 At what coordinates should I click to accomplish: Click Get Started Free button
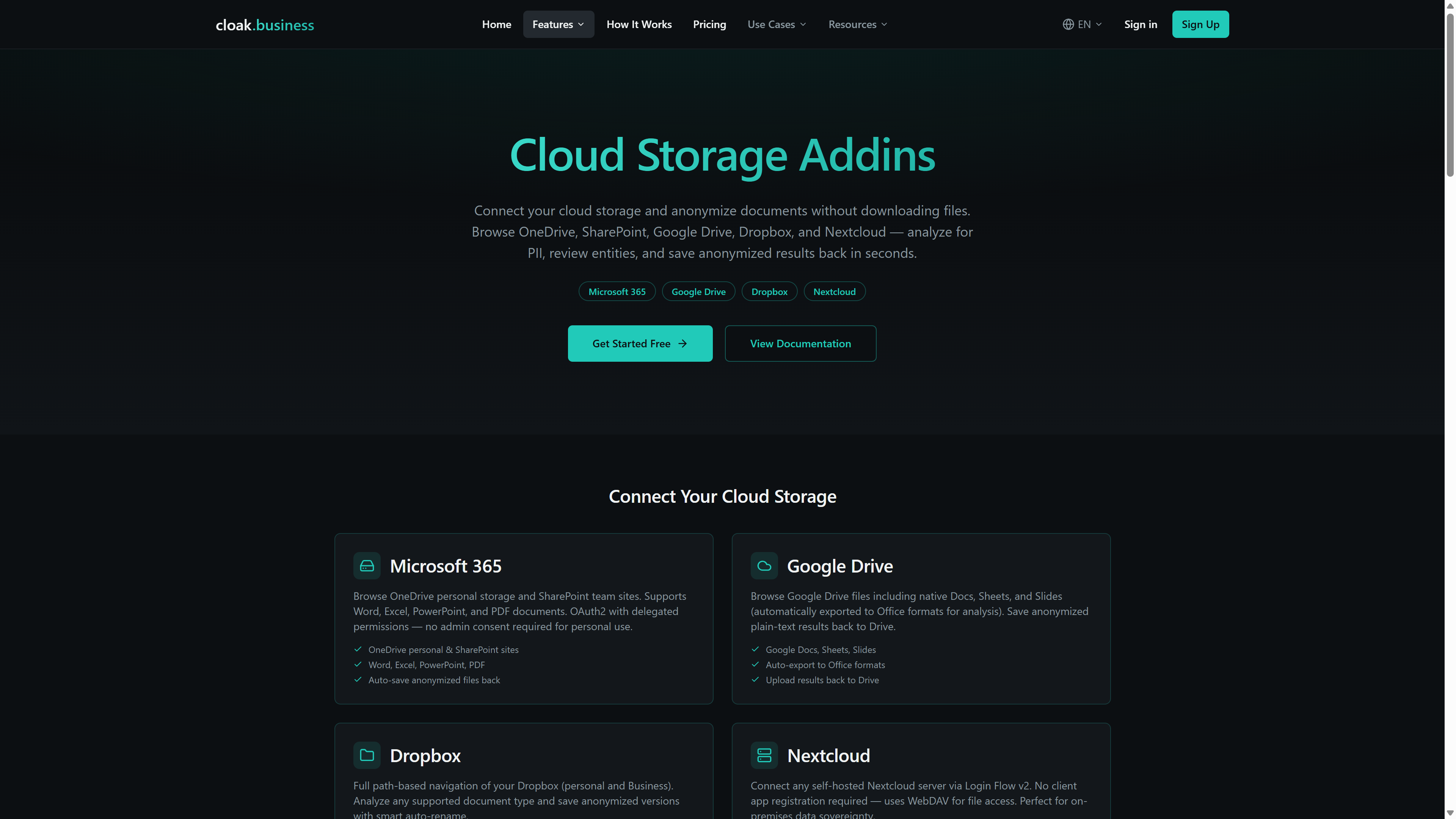tap(640, 344)
